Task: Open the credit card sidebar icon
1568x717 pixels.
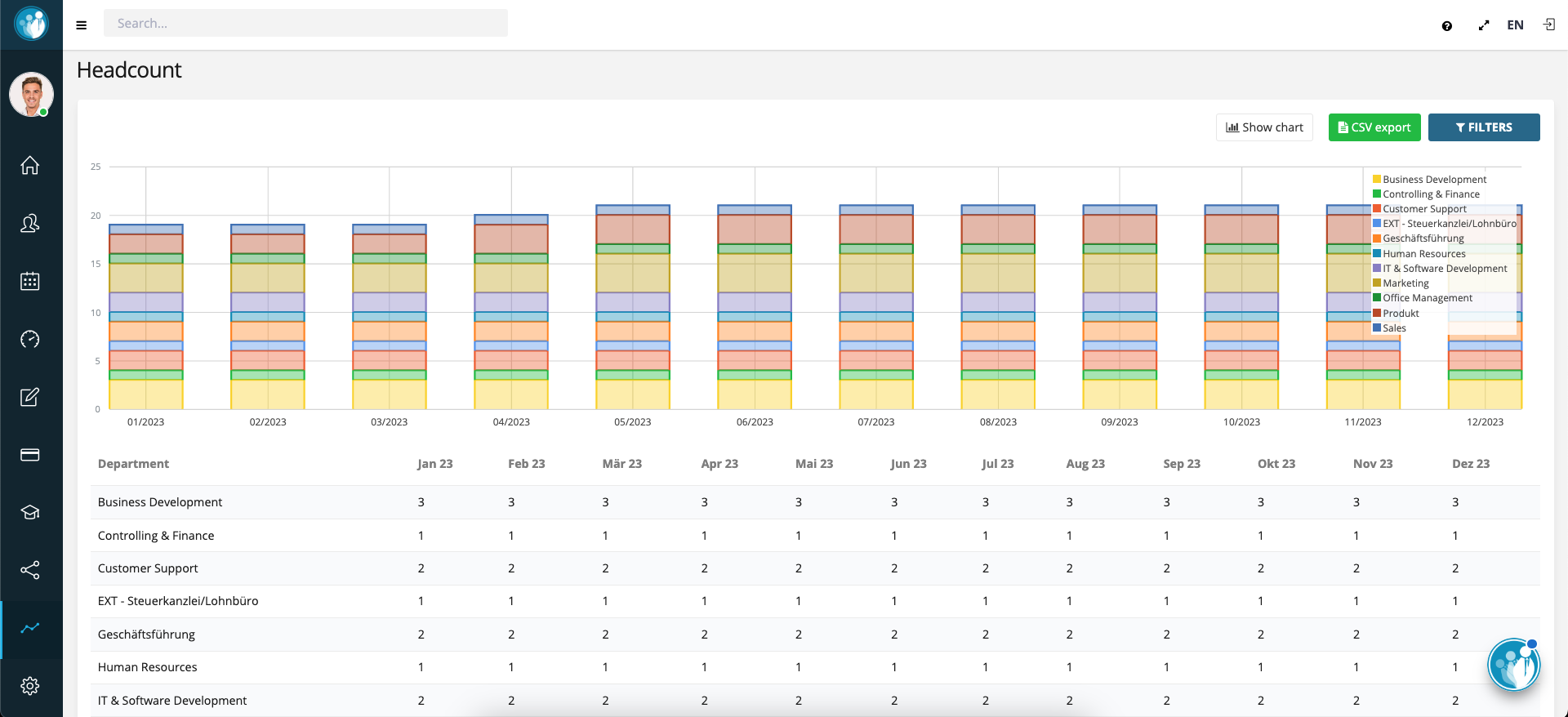Action: pyautogui.click(x=30, y=455)
